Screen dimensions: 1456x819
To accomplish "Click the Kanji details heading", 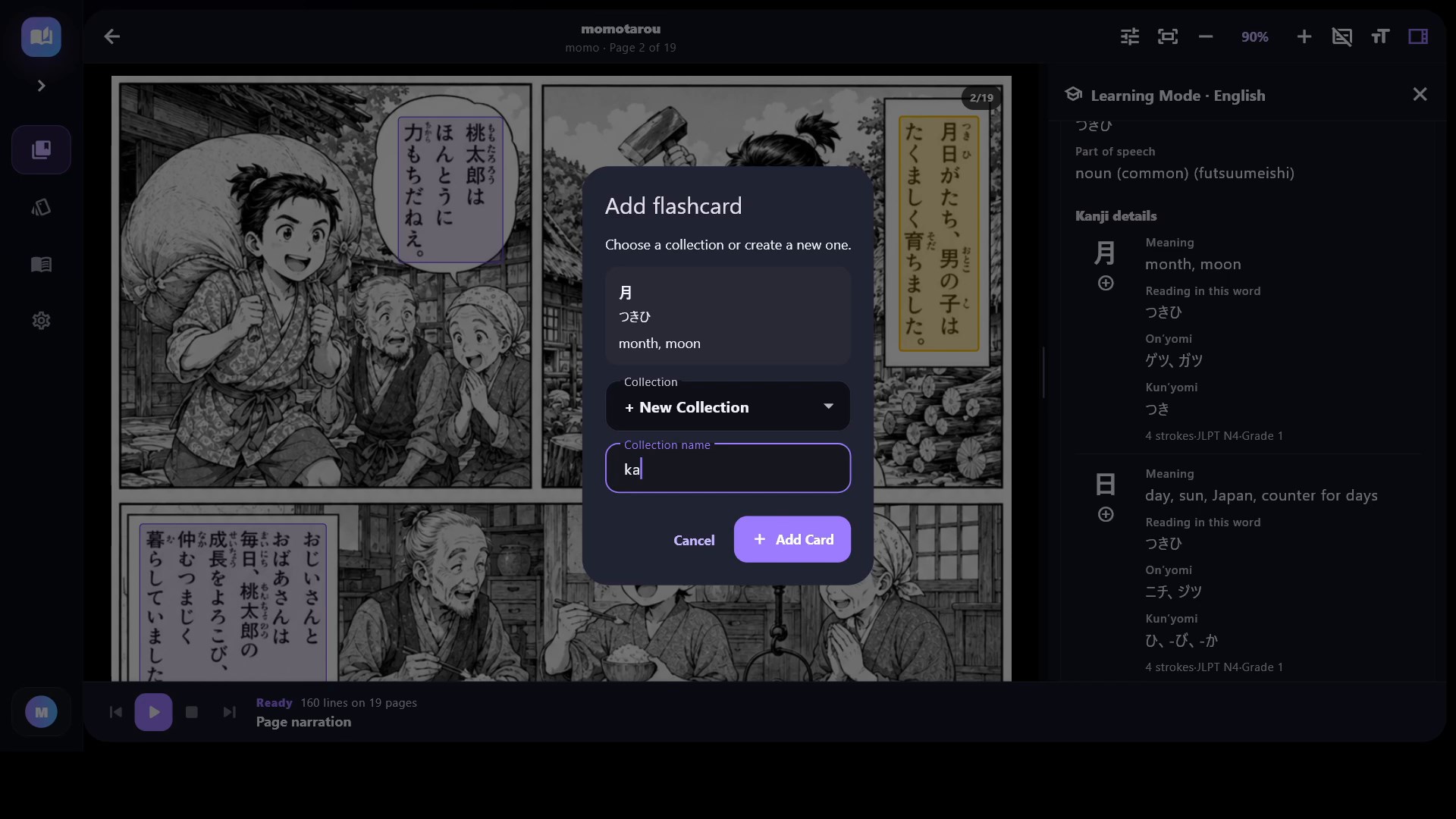I will pos(1116,216).
